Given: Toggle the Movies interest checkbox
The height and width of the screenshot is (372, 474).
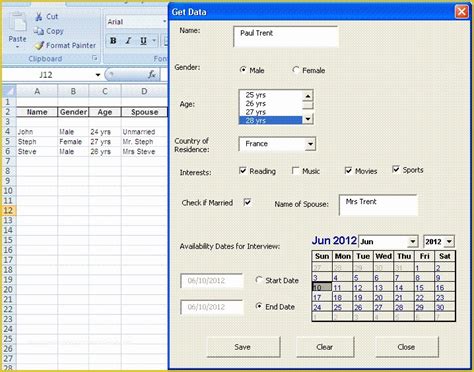Looking at the screenshot, I should [348, 171].
